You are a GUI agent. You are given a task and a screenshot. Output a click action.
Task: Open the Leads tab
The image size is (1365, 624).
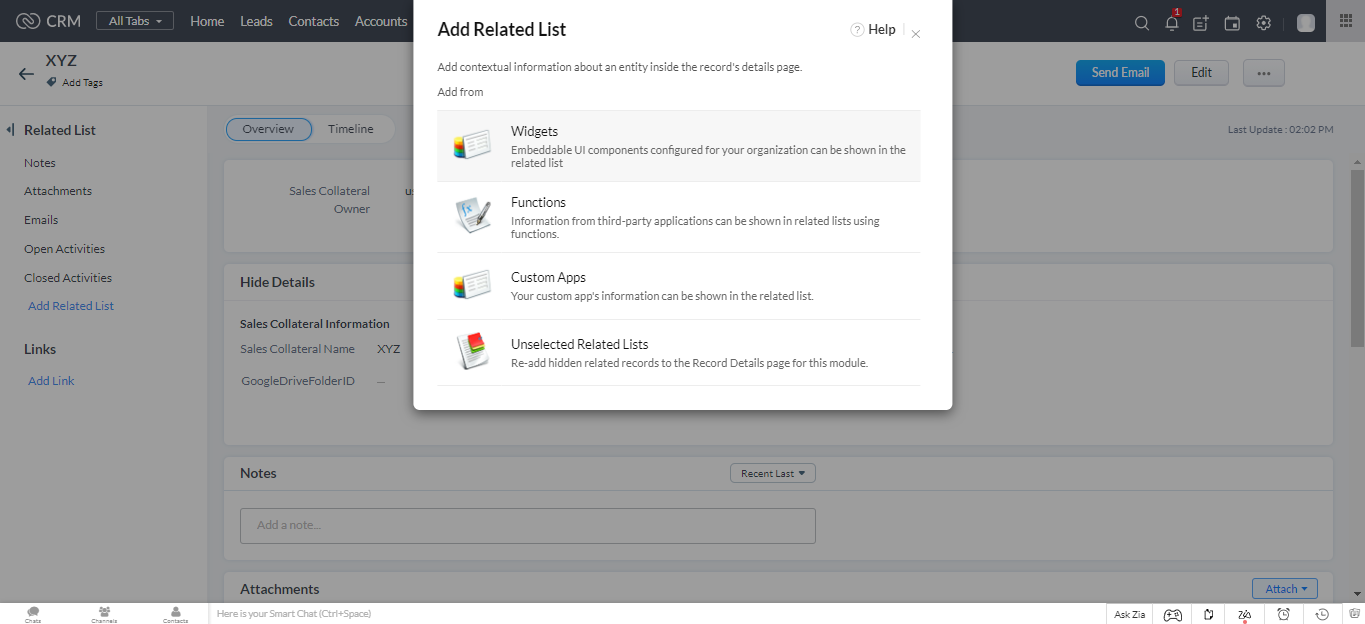[256, 21]
